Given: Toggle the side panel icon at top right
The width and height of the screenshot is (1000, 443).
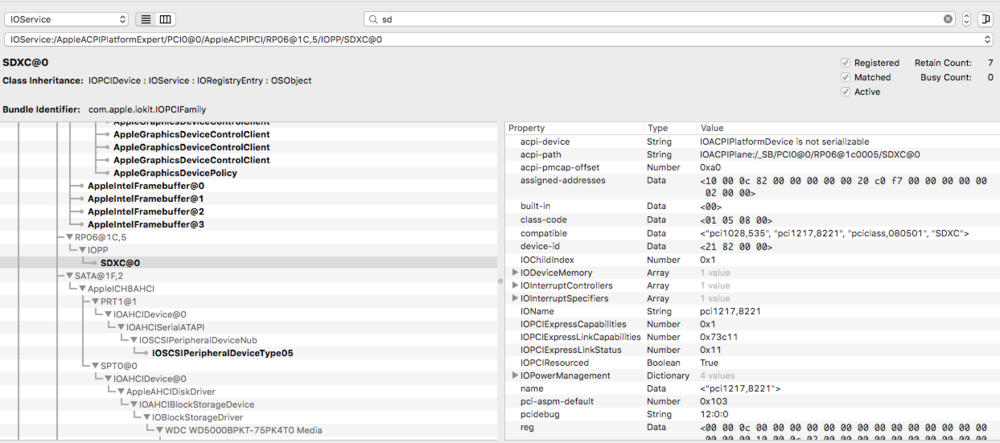Looking at the screenshot, I should tap(986, 19).
